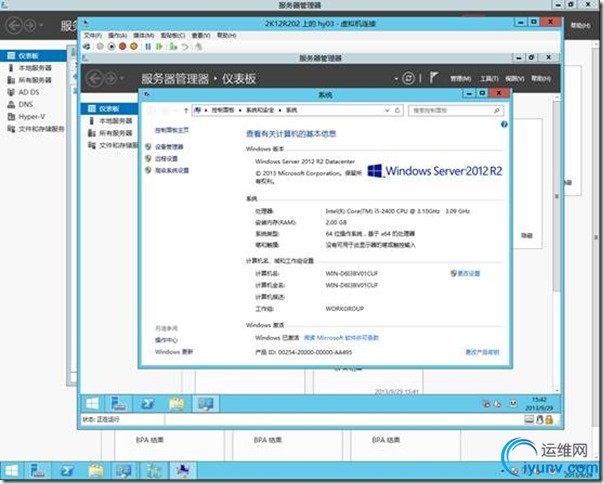This screenshot has height=484, width=604.
Task: Open the dropdown arrow before the refresh icon
Action: [x=396, y=79]
